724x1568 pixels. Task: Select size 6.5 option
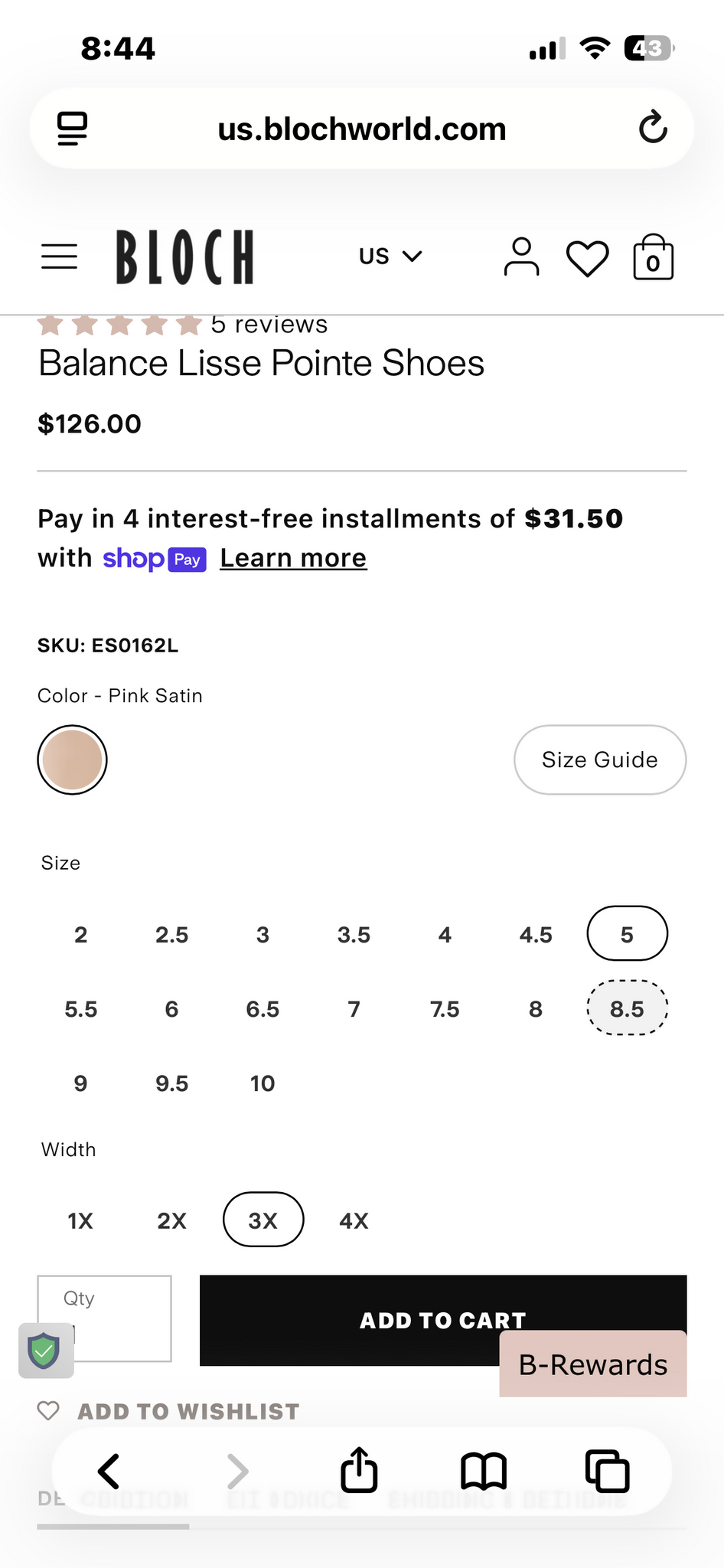263,1009
